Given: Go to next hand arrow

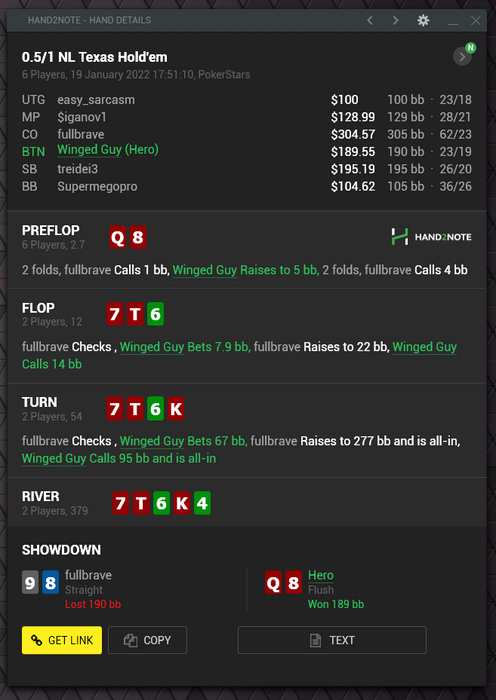Looking at the screenshot, I should click(x=396, y=21).
